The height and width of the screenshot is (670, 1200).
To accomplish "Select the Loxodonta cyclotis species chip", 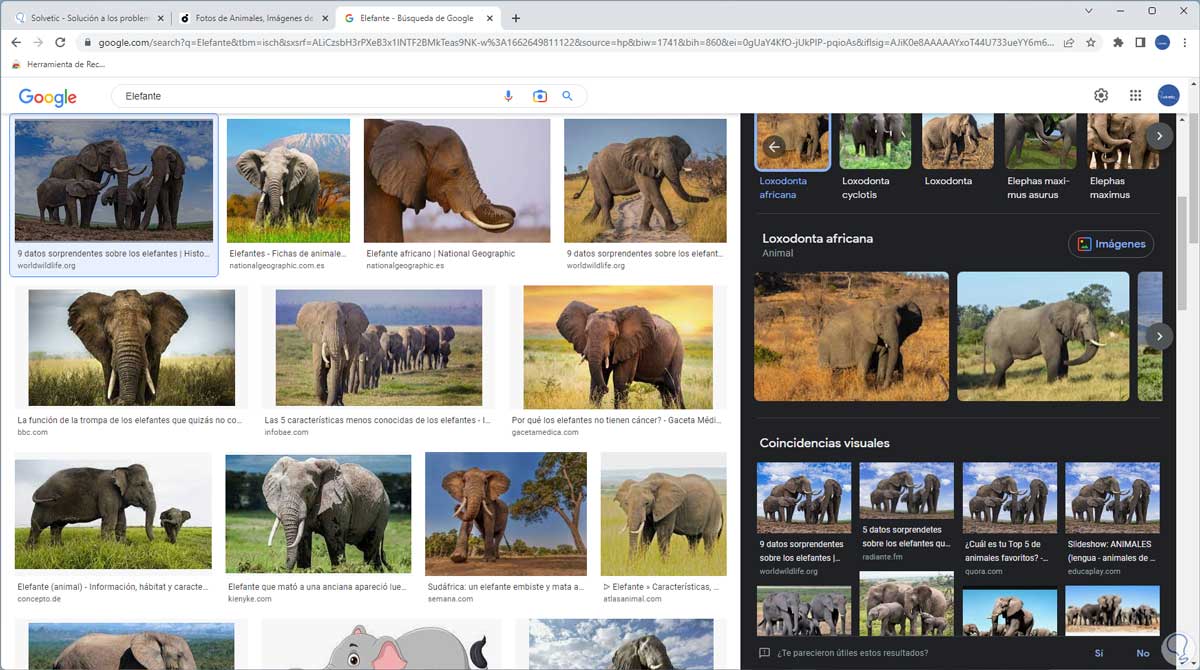I will (x=875, y=158).
